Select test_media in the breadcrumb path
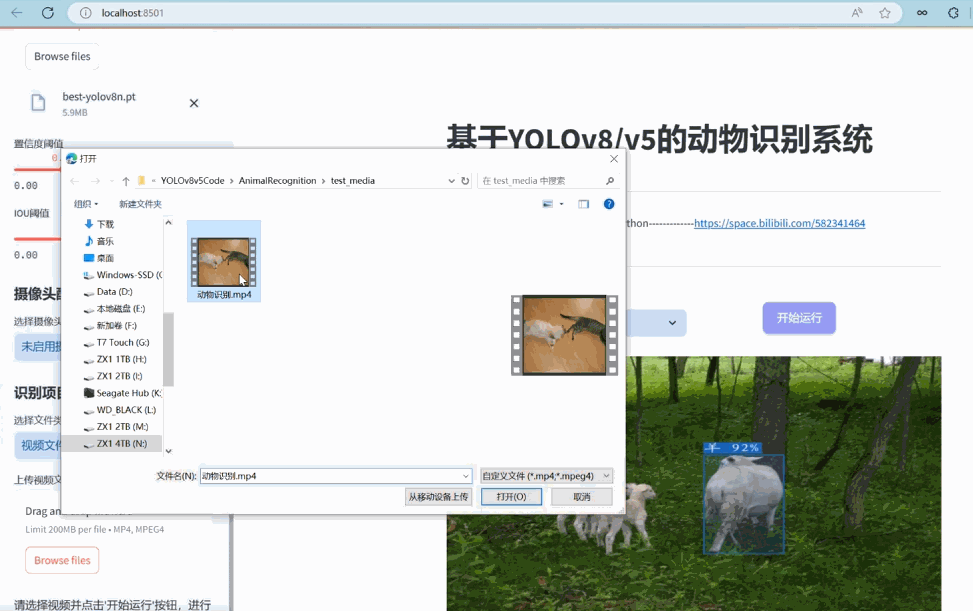Viewport: 973px width, 611px height. pyautogui.click(x=352, y=181)
